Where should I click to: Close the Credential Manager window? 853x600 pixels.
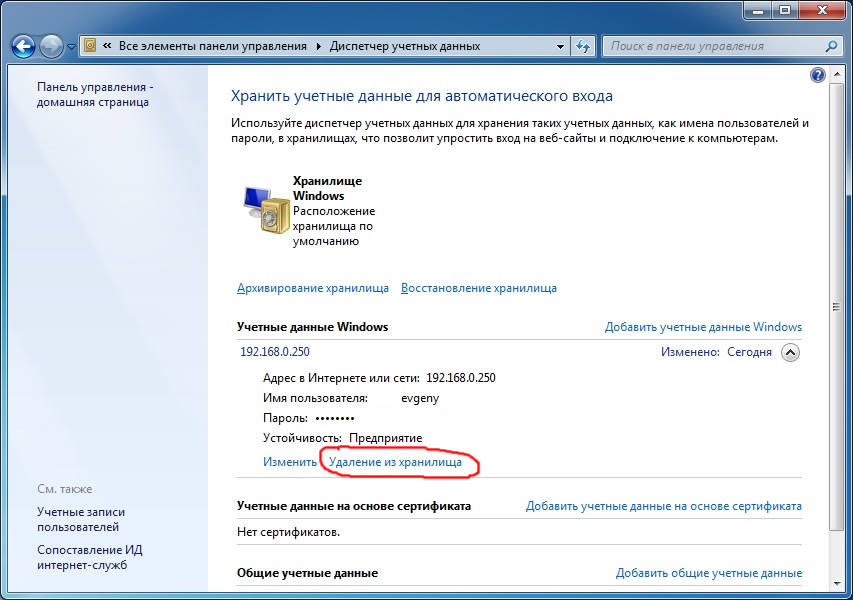tap(821, 10)
